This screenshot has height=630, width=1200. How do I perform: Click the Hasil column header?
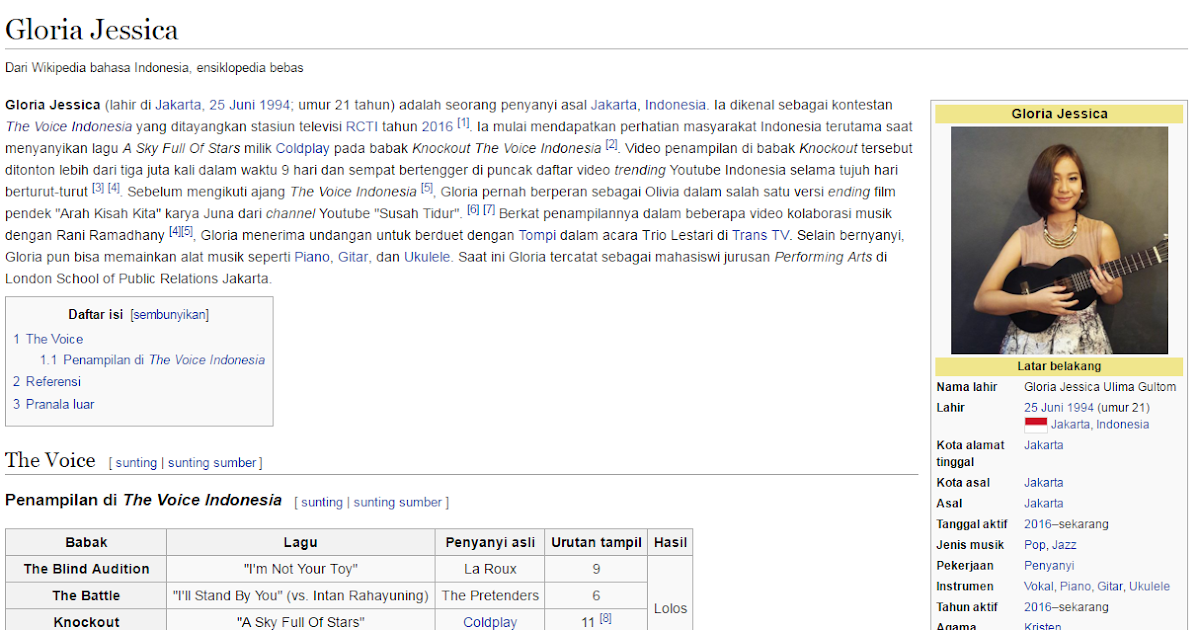tap(670, 543)
